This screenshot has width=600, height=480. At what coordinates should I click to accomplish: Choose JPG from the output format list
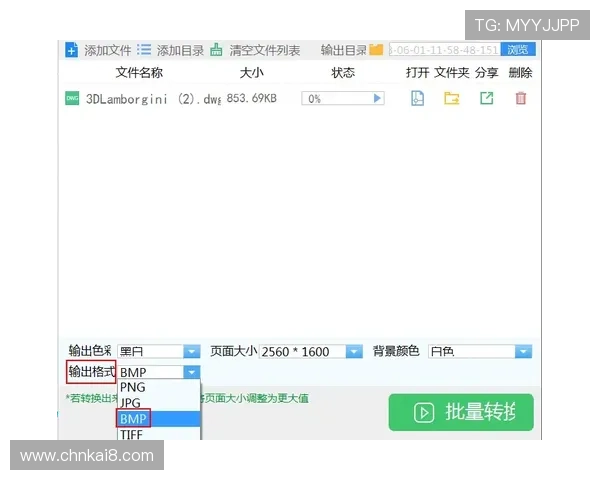click(158, 403)
